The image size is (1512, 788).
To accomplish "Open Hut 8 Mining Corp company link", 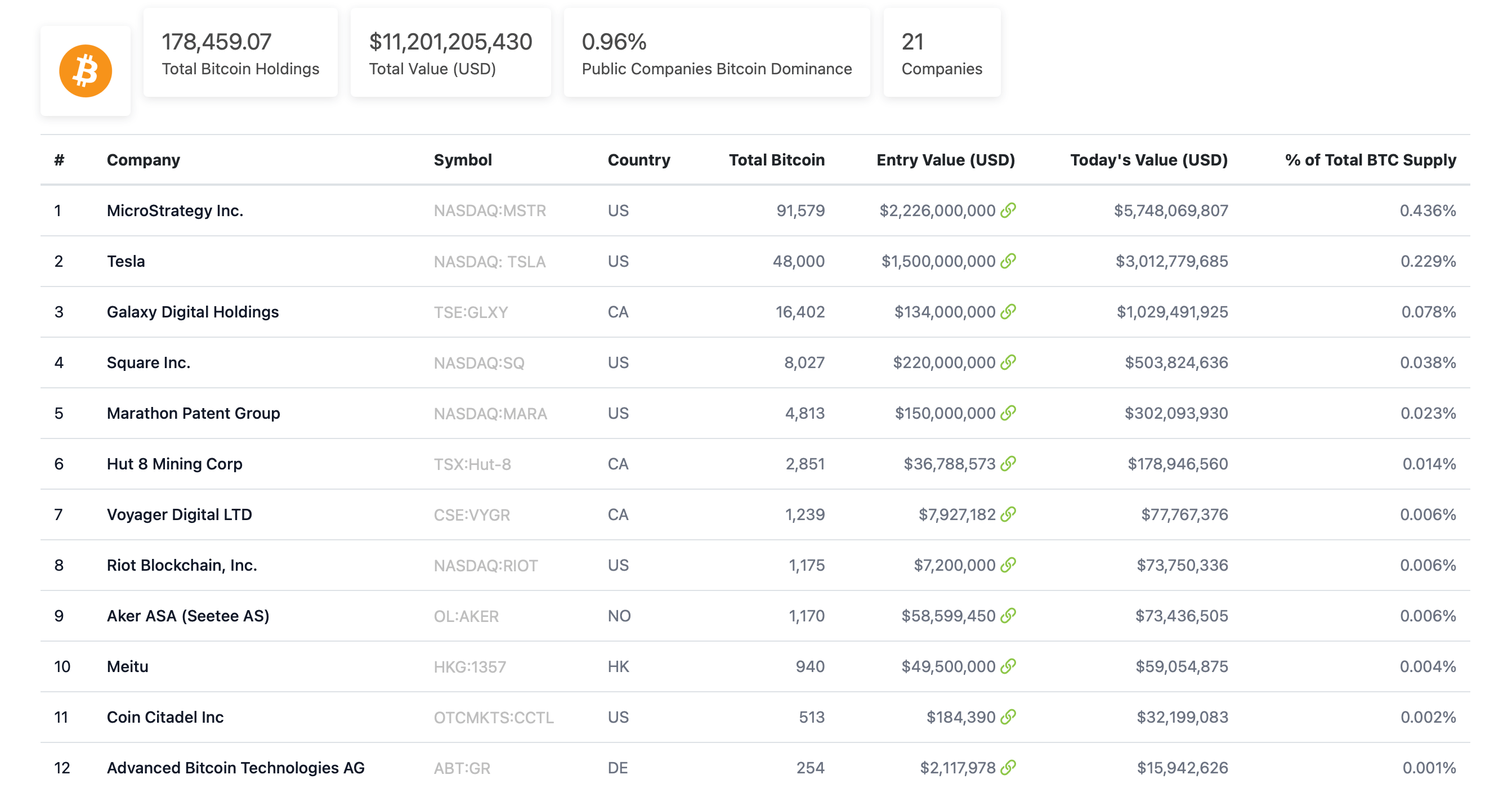I will click(x=175, y=464).
